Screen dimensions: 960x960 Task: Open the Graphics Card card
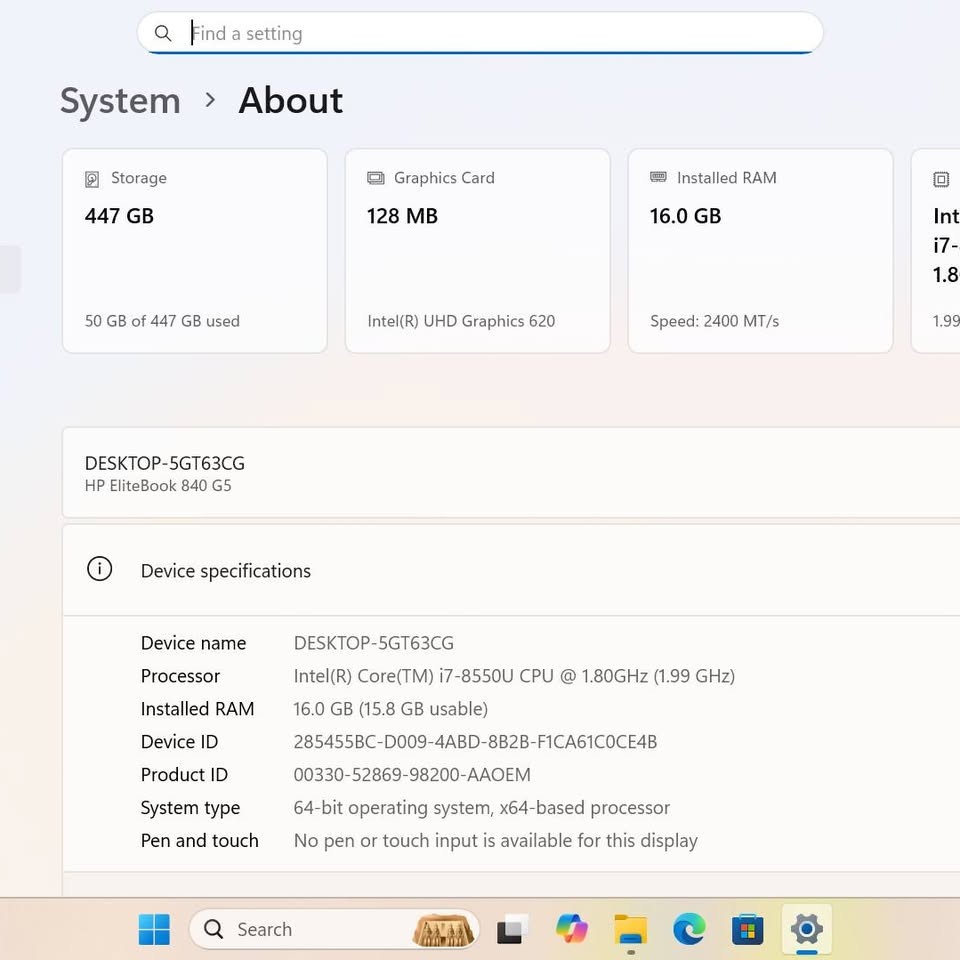pos(478,251)
